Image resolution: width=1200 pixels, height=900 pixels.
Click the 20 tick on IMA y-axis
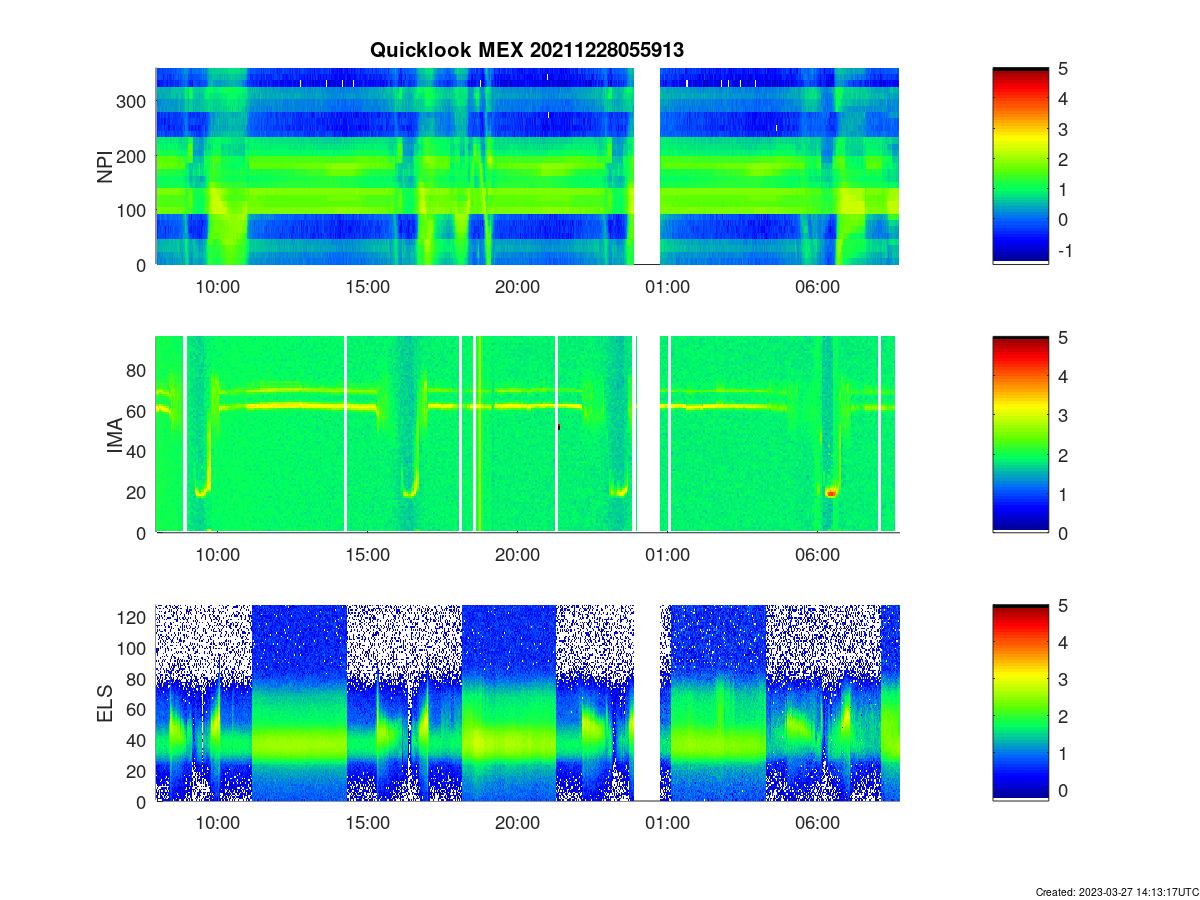click(138, 492)
